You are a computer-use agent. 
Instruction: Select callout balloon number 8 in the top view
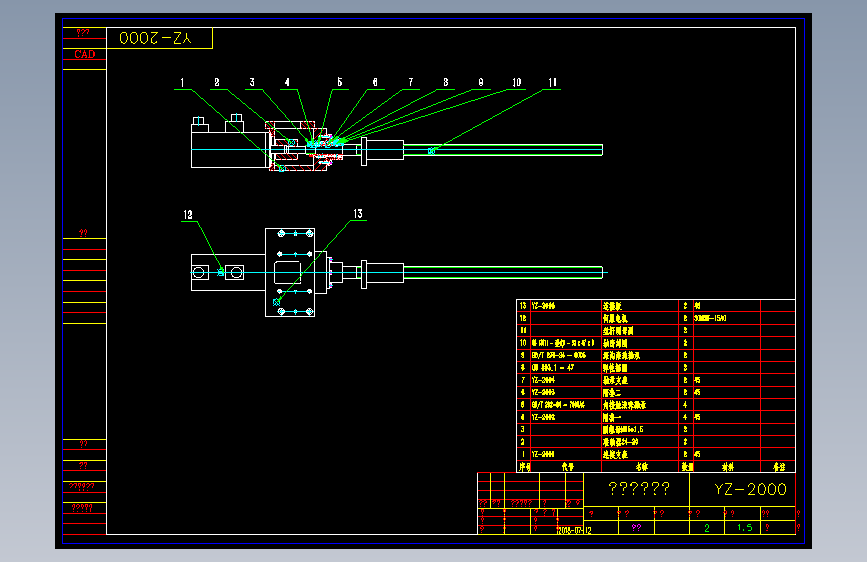click(x=446, y=82)
